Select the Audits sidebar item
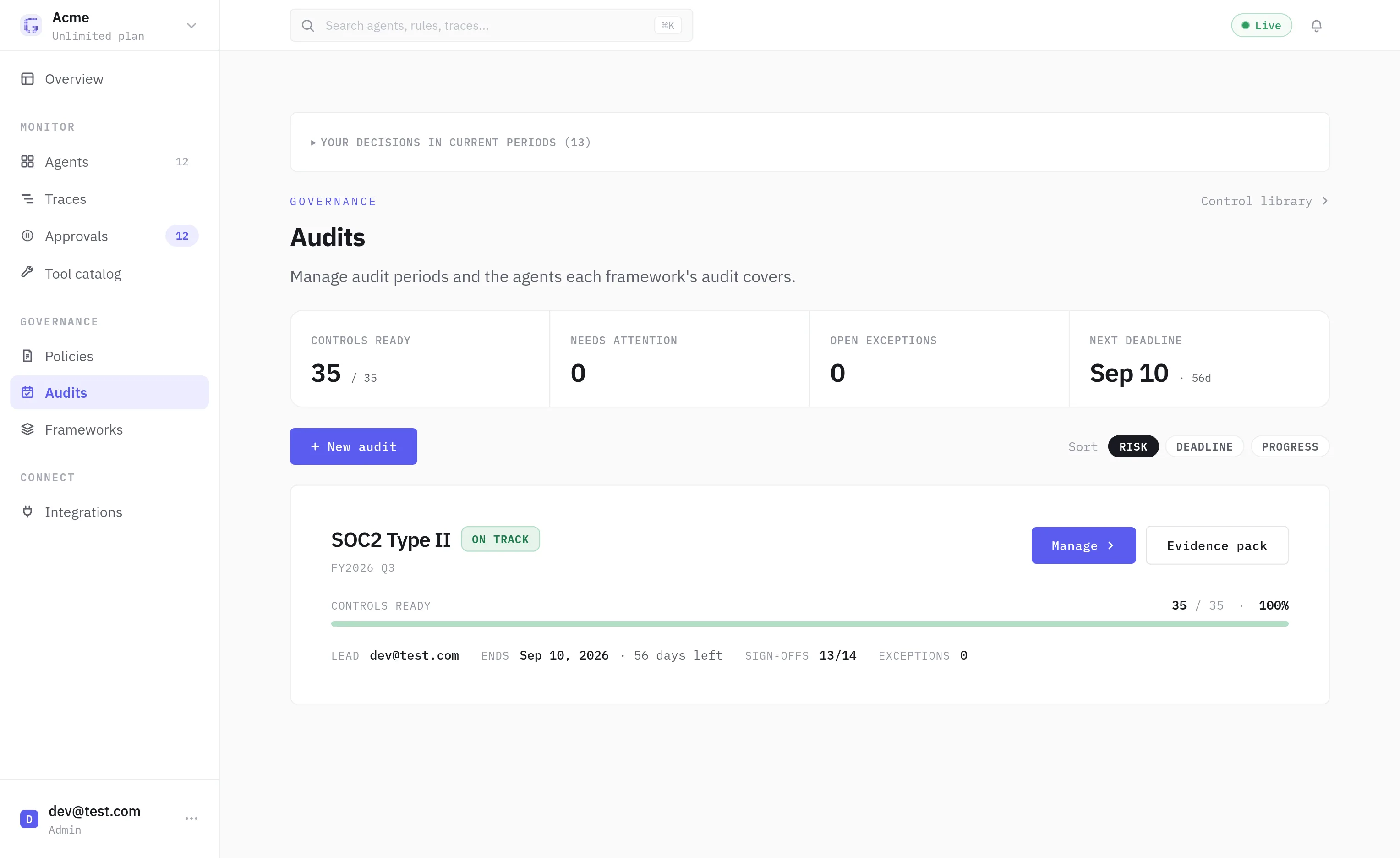1400x858 pixels. click(x=109, y=392)
